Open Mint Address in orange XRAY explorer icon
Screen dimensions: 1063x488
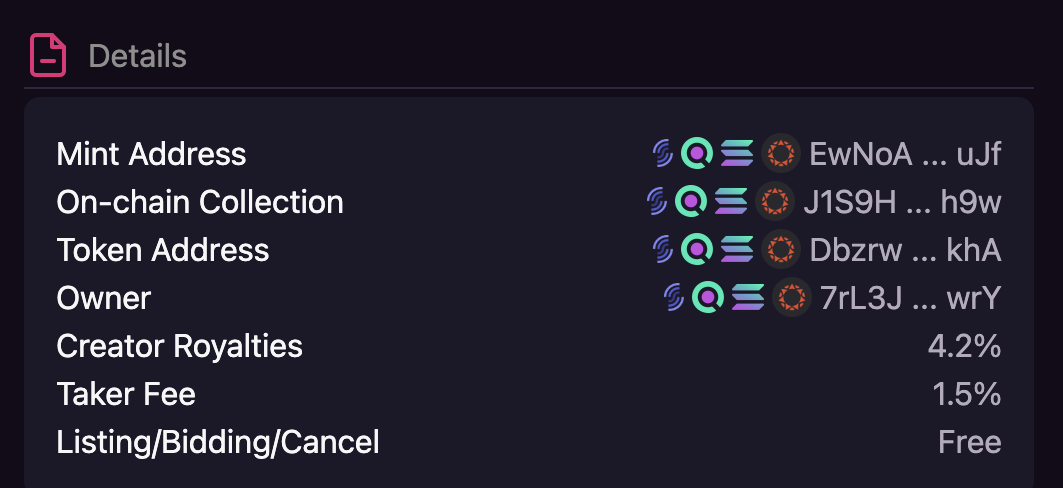(780, 153)
